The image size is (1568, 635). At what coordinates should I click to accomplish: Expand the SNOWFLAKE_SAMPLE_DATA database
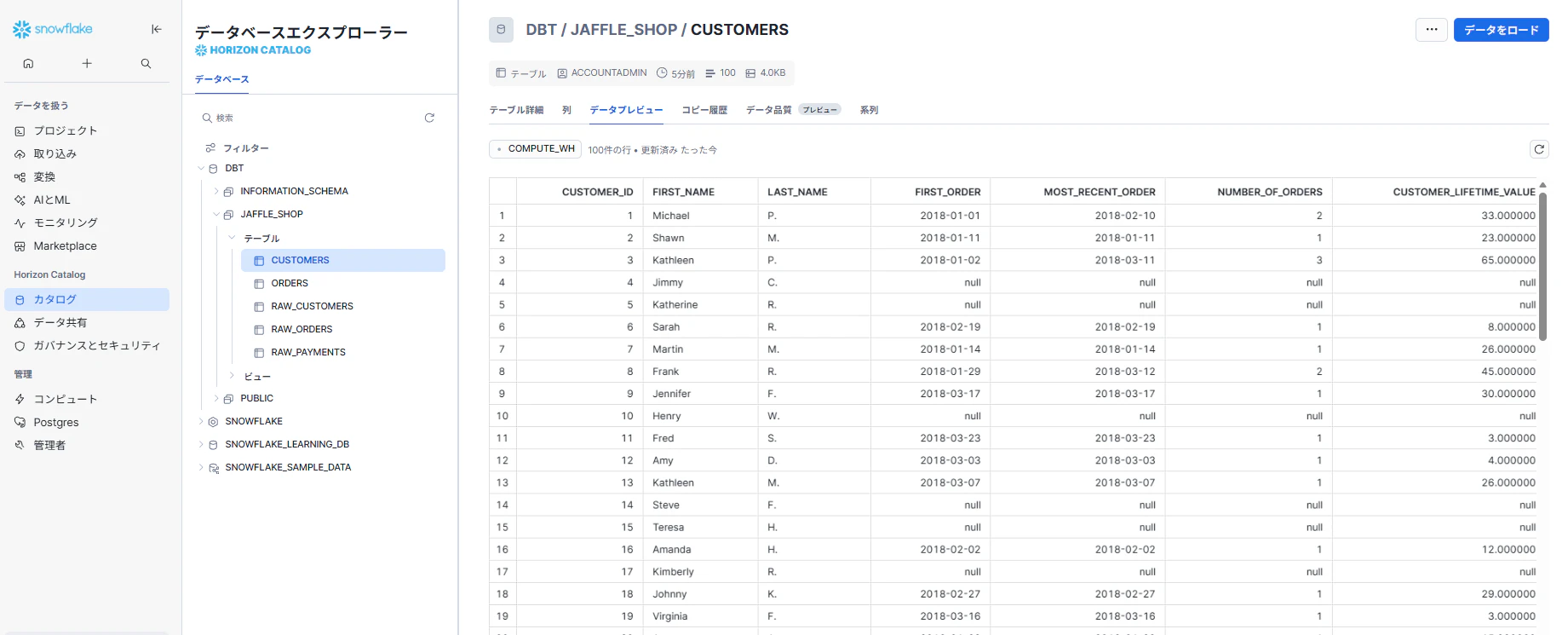pos(201,467)
